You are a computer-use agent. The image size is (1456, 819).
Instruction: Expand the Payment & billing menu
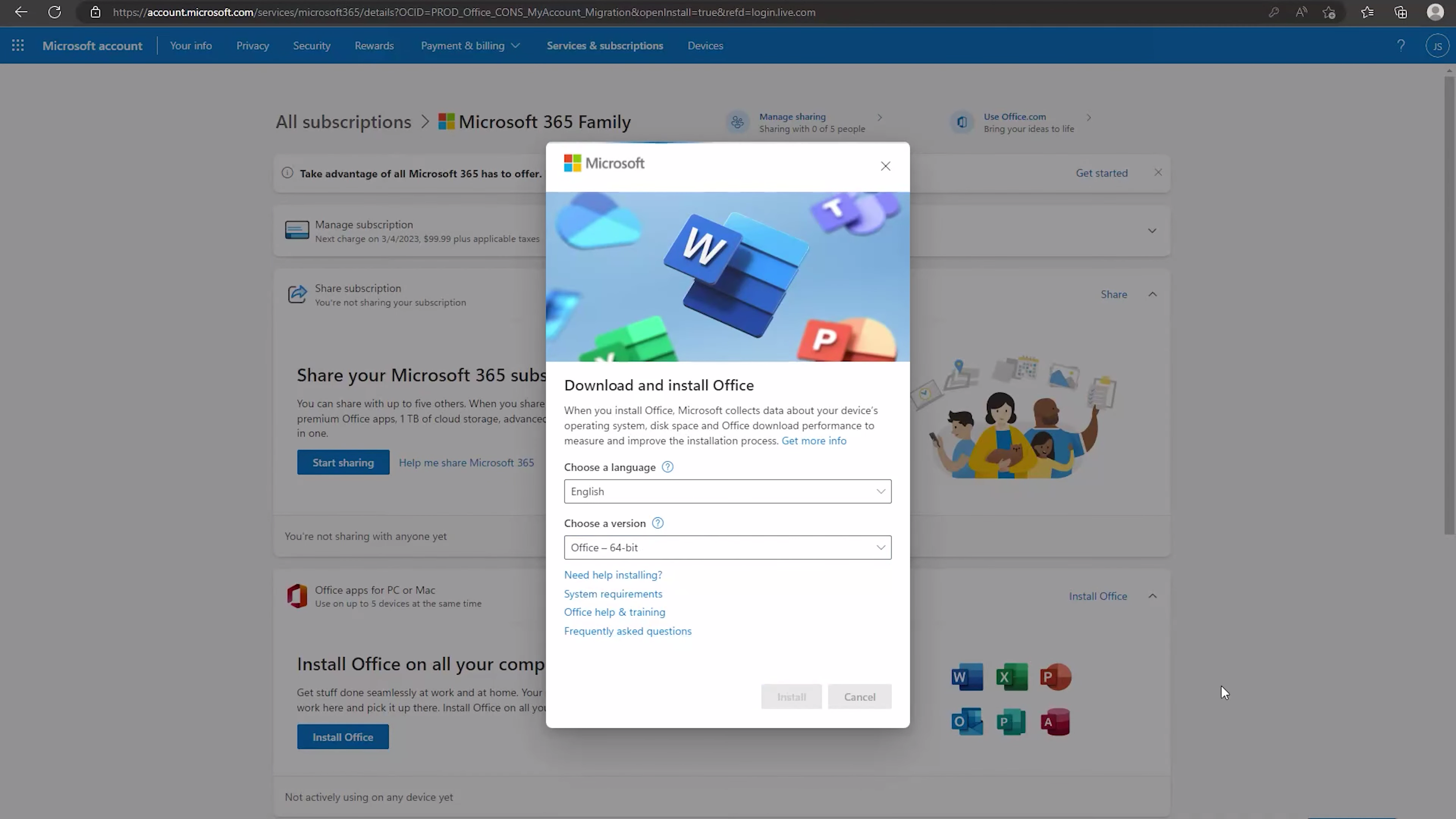[x=470, y=45]
